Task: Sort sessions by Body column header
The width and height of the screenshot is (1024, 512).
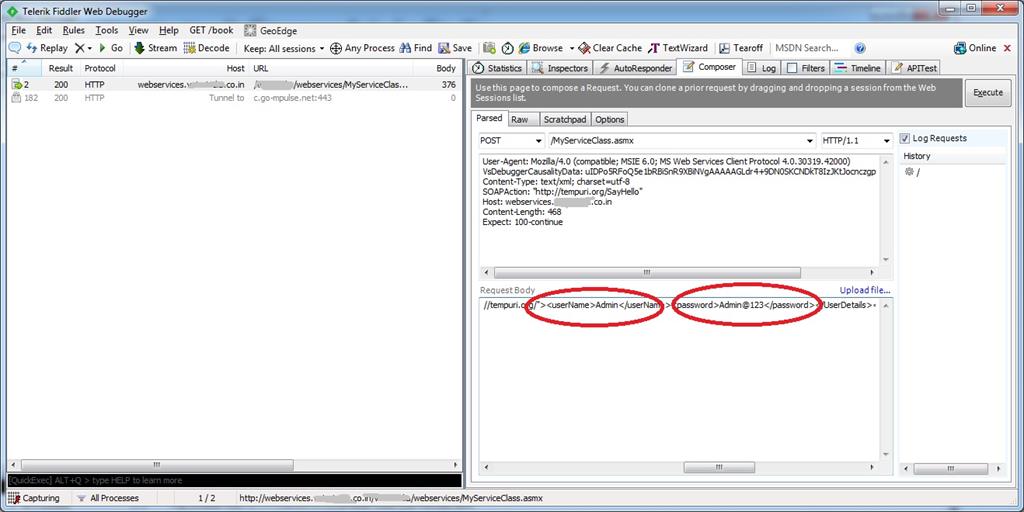Action: coord(438,68)
